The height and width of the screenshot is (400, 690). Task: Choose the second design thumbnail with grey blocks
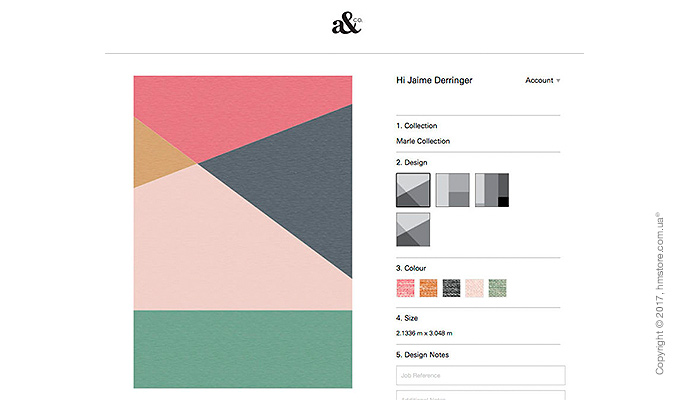click(x=452, y=190)
